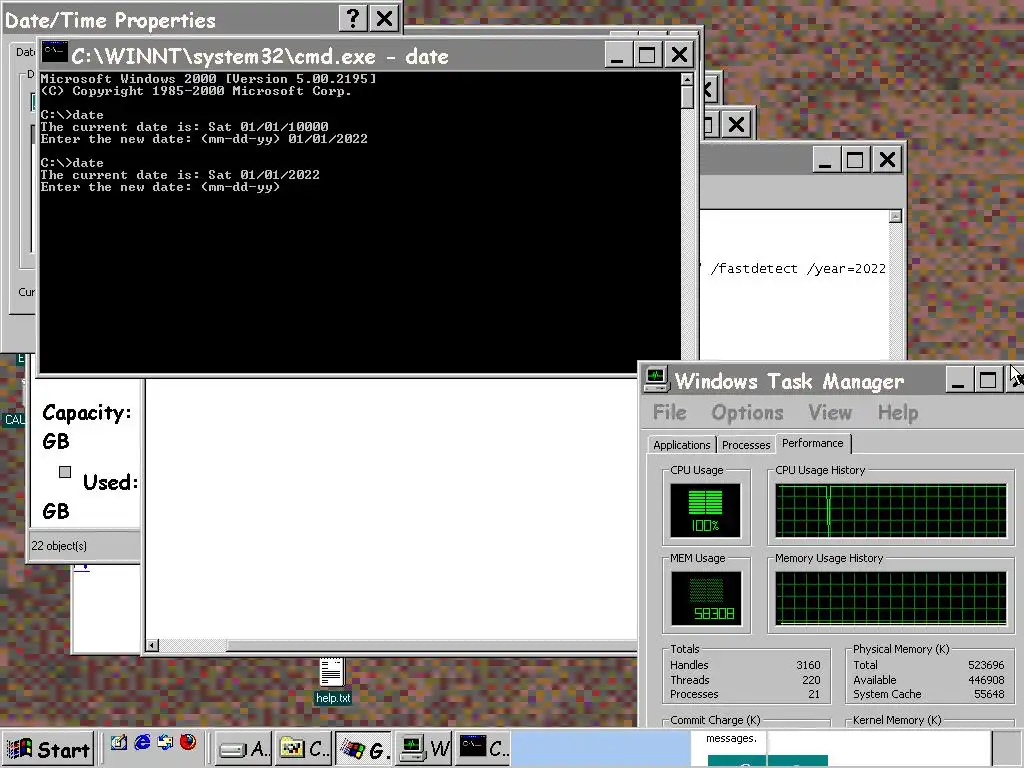The height and width of the screenshot is (768, 1024).
Task: Switch to the cmd.exe 'C..' taskbar button
Action: tap(483, 748)
